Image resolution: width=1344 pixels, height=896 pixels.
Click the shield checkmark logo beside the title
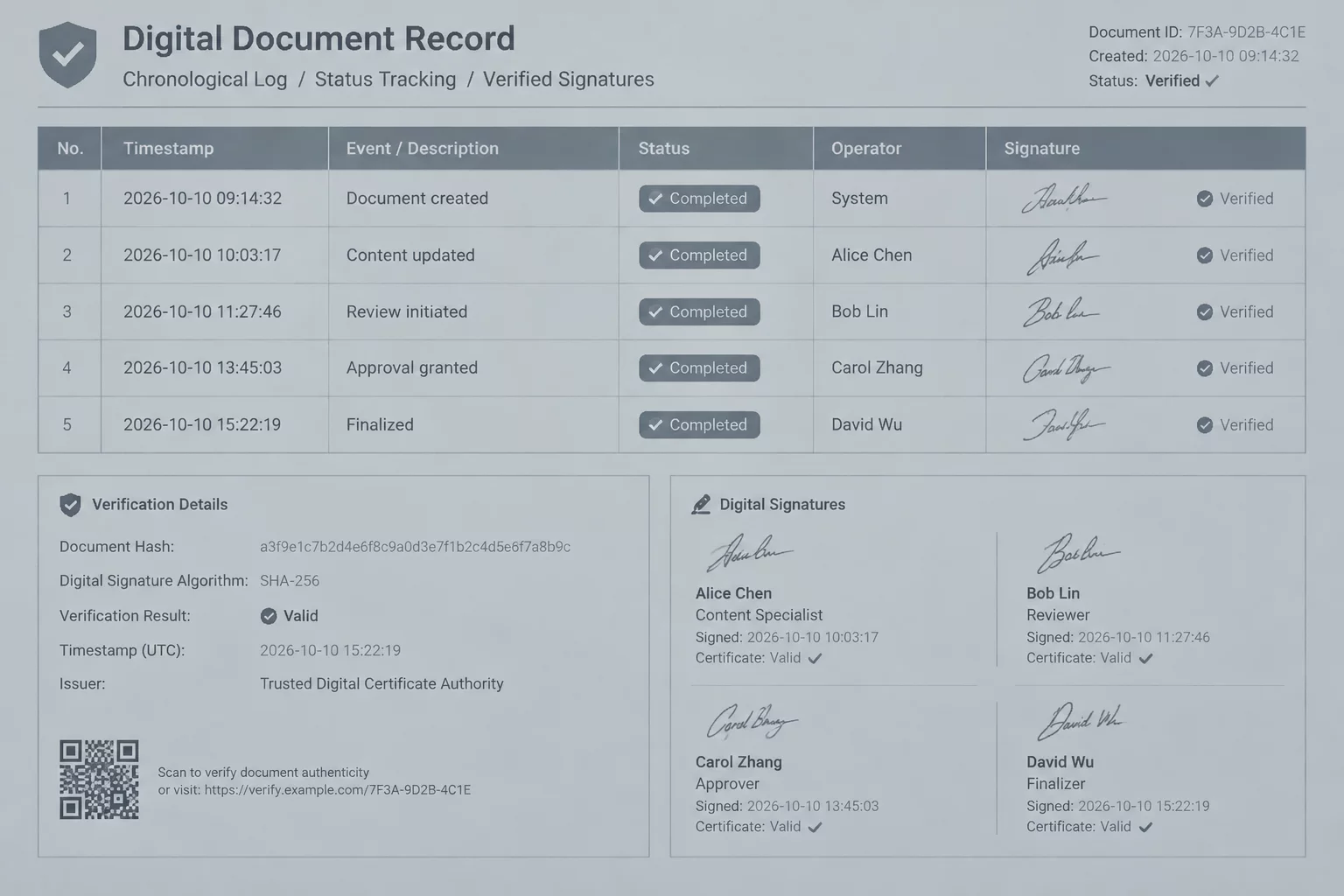tap(67, 54)
